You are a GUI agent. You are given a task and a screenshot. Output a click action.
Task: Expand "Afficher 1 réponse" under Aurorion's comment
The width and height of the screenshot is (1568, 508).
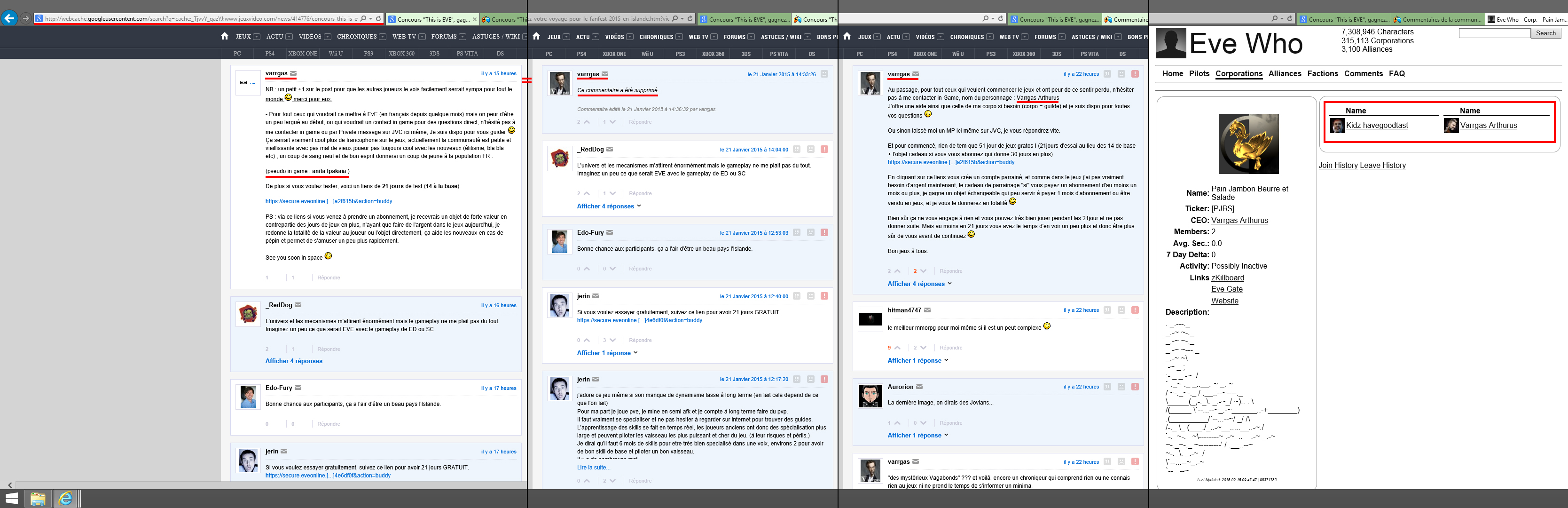tap(914, 436)
